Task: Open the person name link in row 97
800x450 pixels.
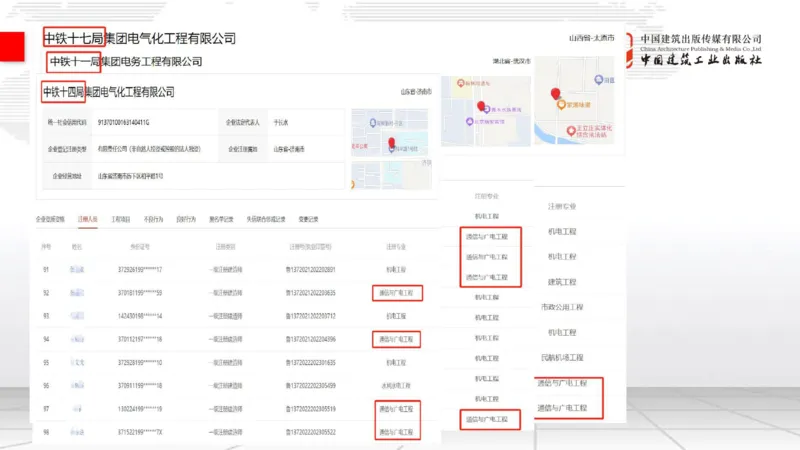Action: (x=77, y=409)
